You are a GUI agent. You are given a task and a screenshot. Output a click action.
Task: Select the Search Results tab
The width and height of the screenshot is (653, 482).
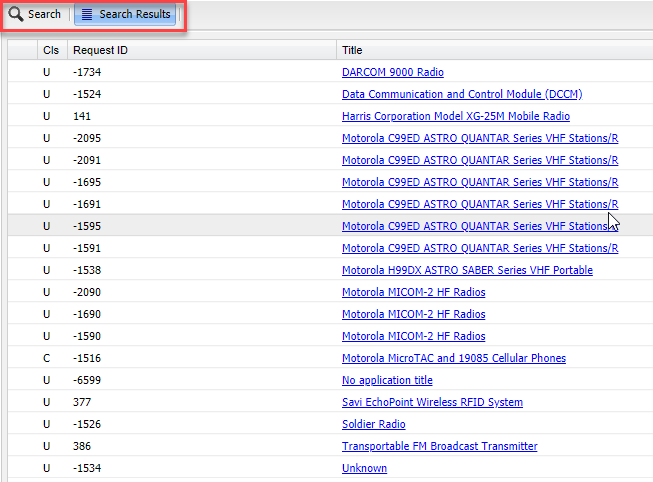tap(125, 14)
